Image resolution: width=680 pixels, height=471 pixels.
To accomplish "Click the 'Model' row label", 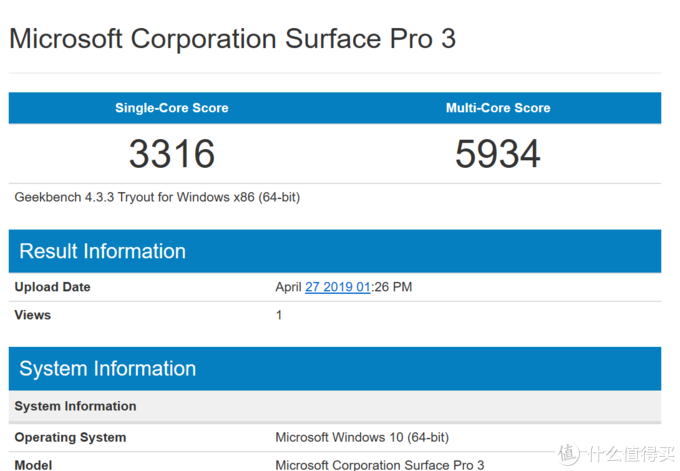I will (33, 465).
